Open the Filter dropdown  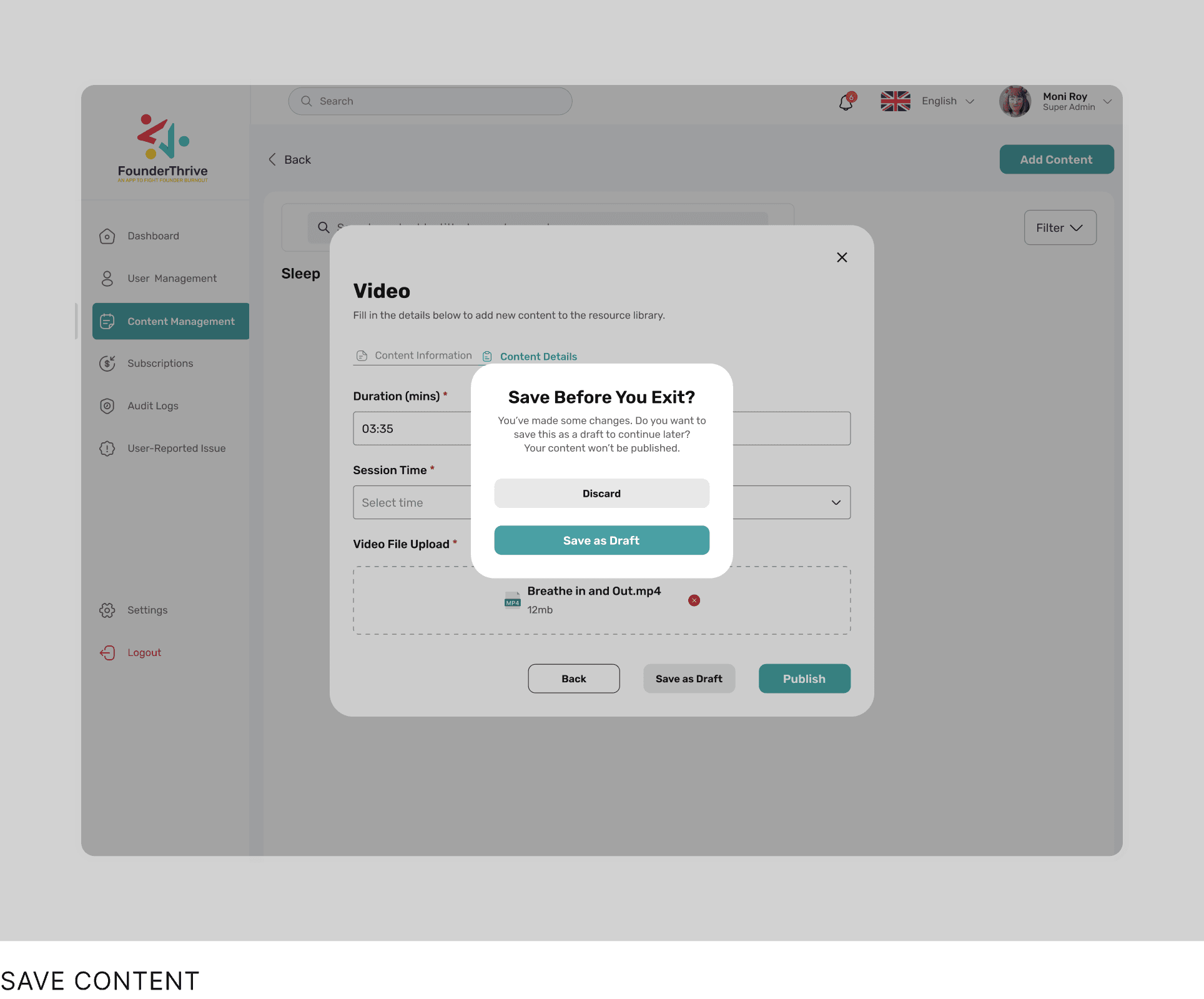[1060, 228]
